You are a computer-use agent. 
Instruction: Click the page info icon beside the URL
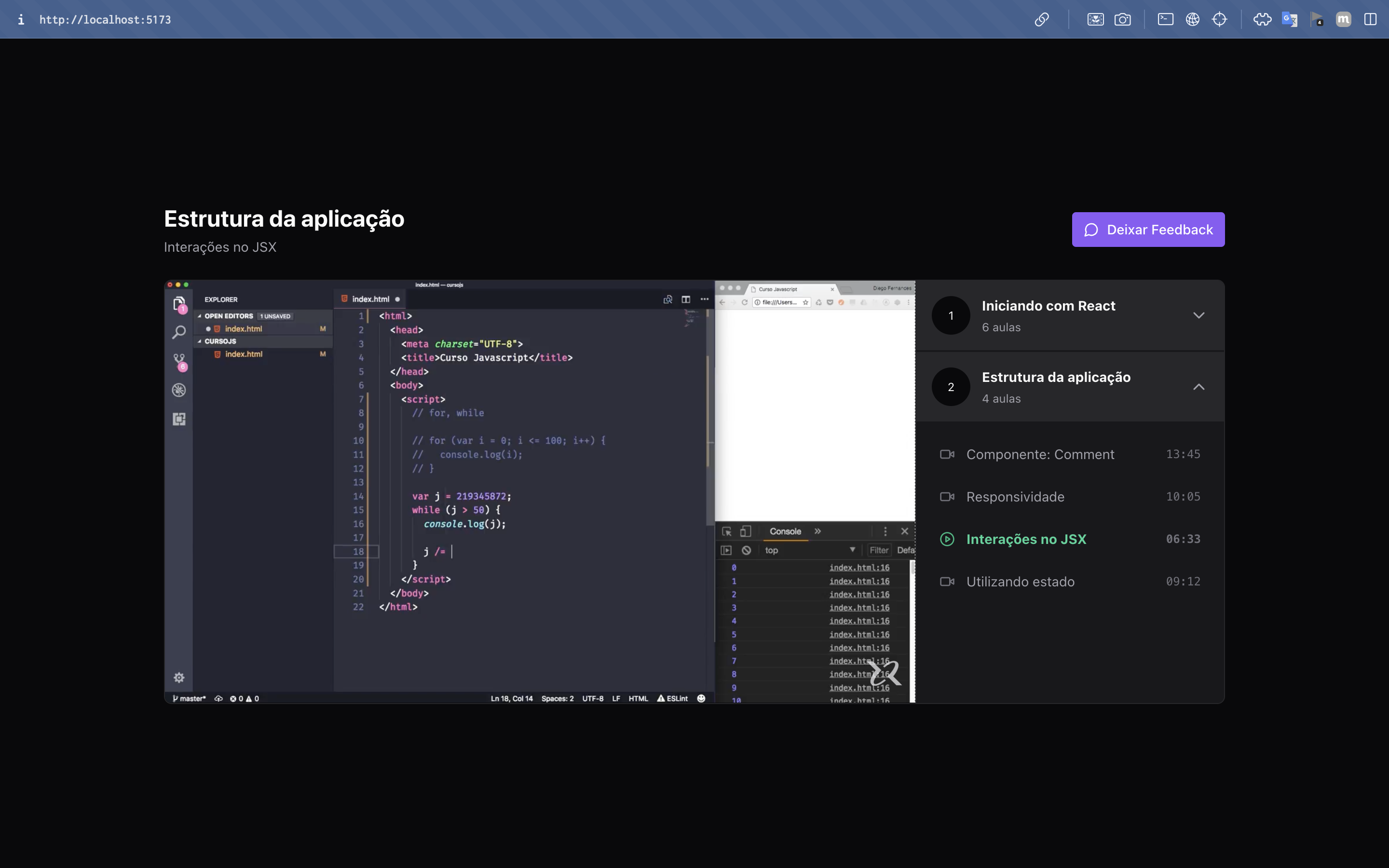21,19
